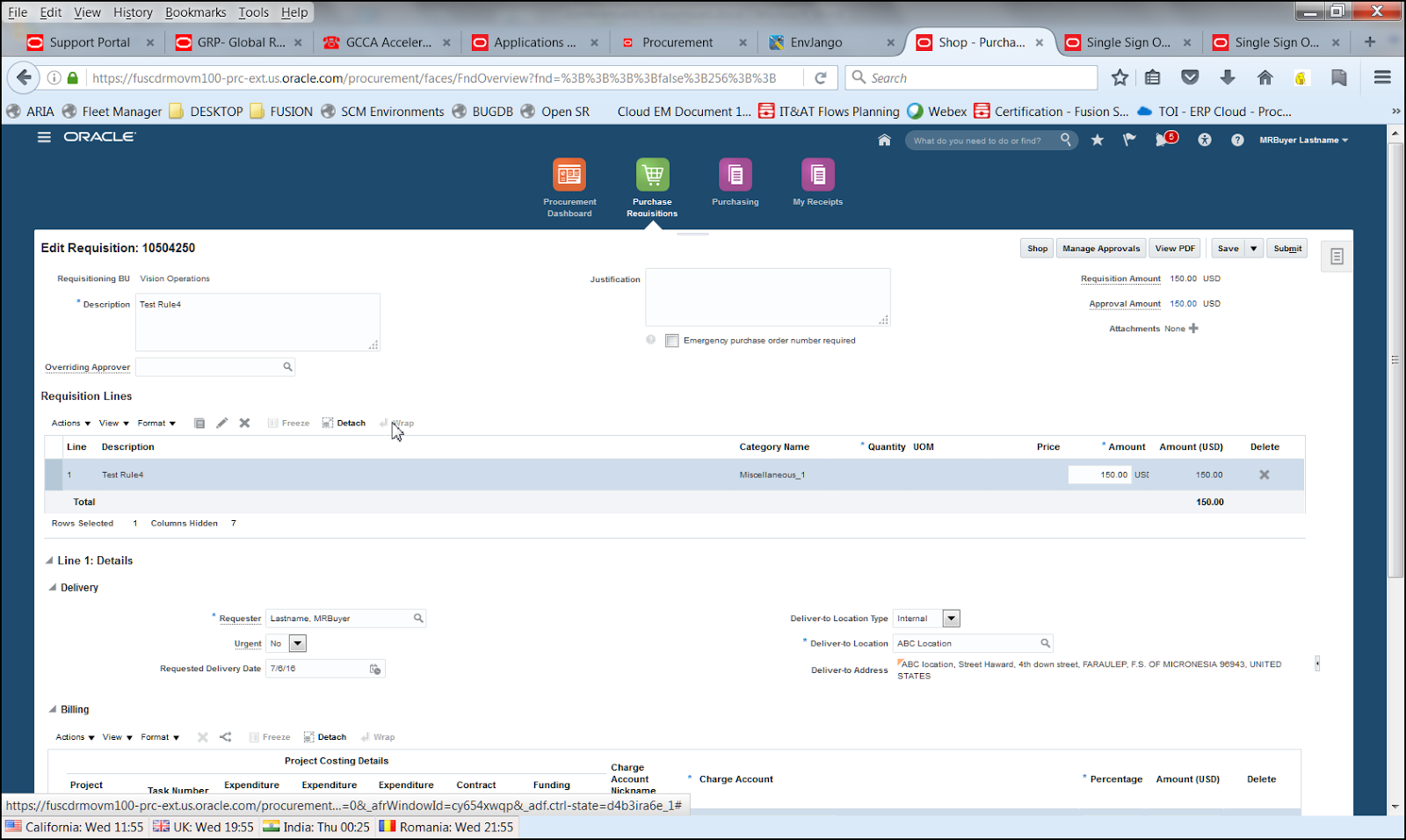Click inside the Justification text box
The width and height of the screenshot is (1406, 840).
pos(767,297)
